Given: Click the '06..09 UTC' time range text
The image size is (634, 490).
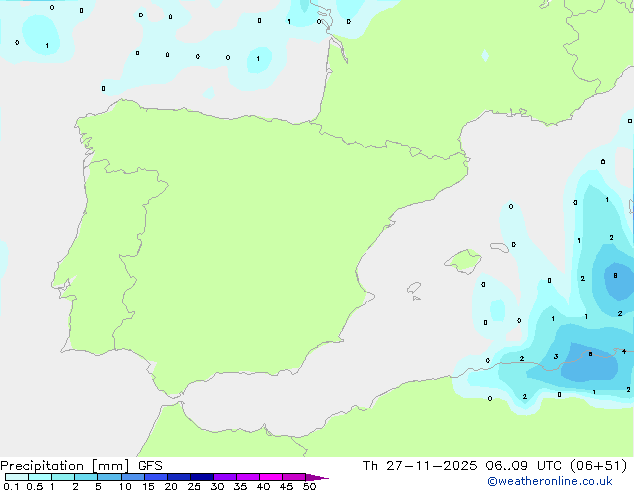Looking at the screenshot, I should pyautogui.click(x=524, y=466).
